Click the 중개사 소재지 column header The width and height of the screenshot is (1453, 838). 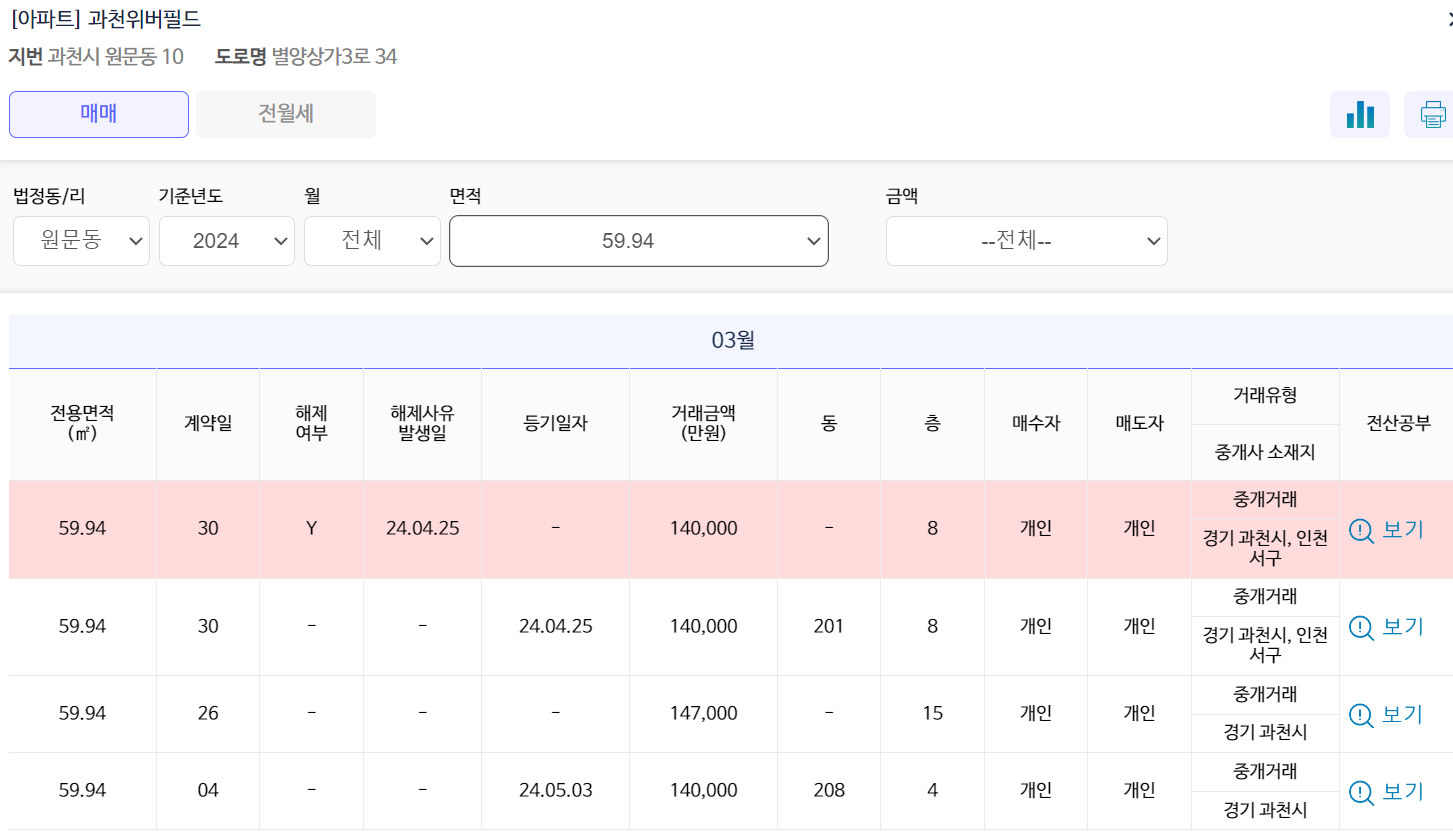point(1265,452)
